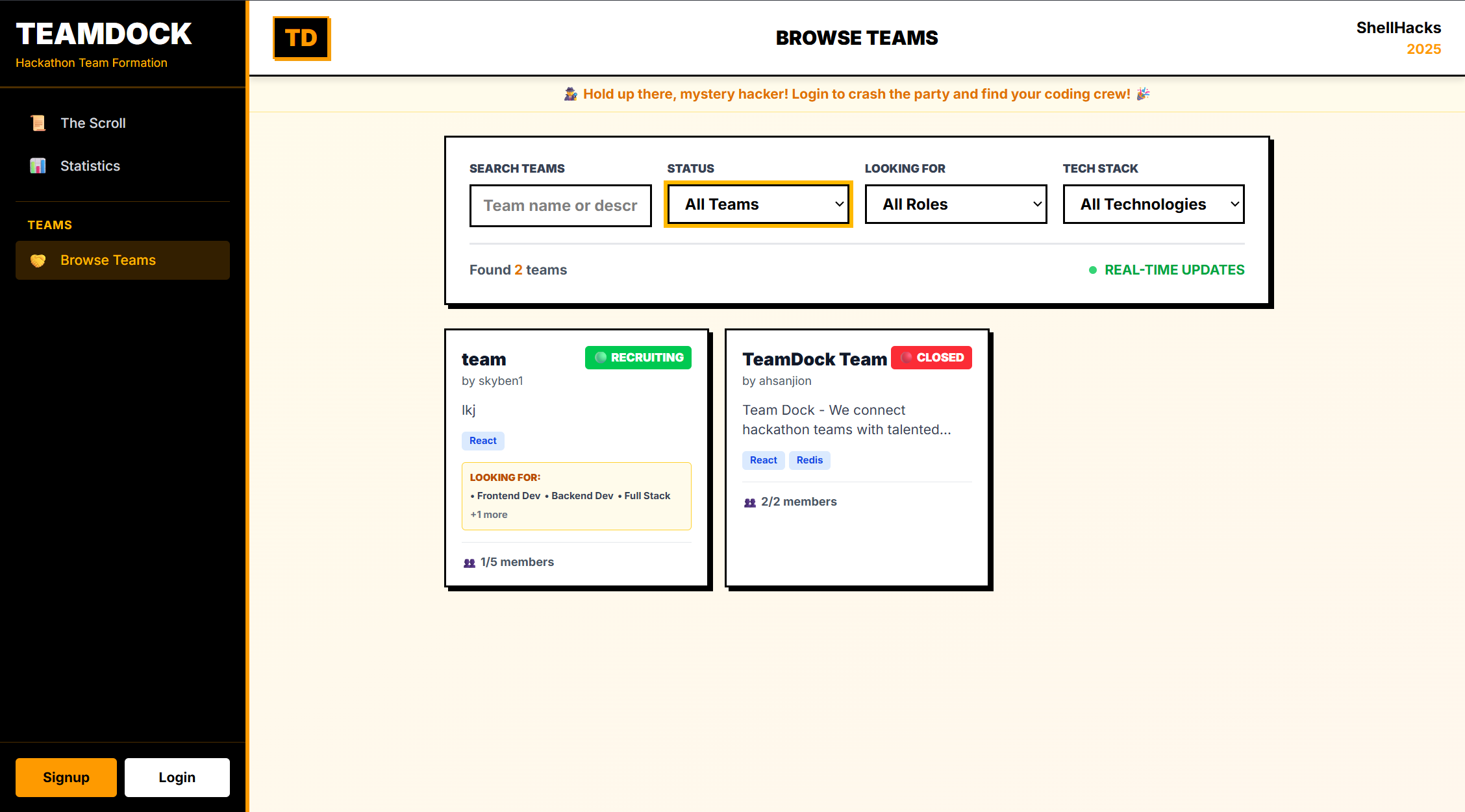Open the Tech Stack All Technologies dropdown

pyautogui.click(x=1153, y=204)
